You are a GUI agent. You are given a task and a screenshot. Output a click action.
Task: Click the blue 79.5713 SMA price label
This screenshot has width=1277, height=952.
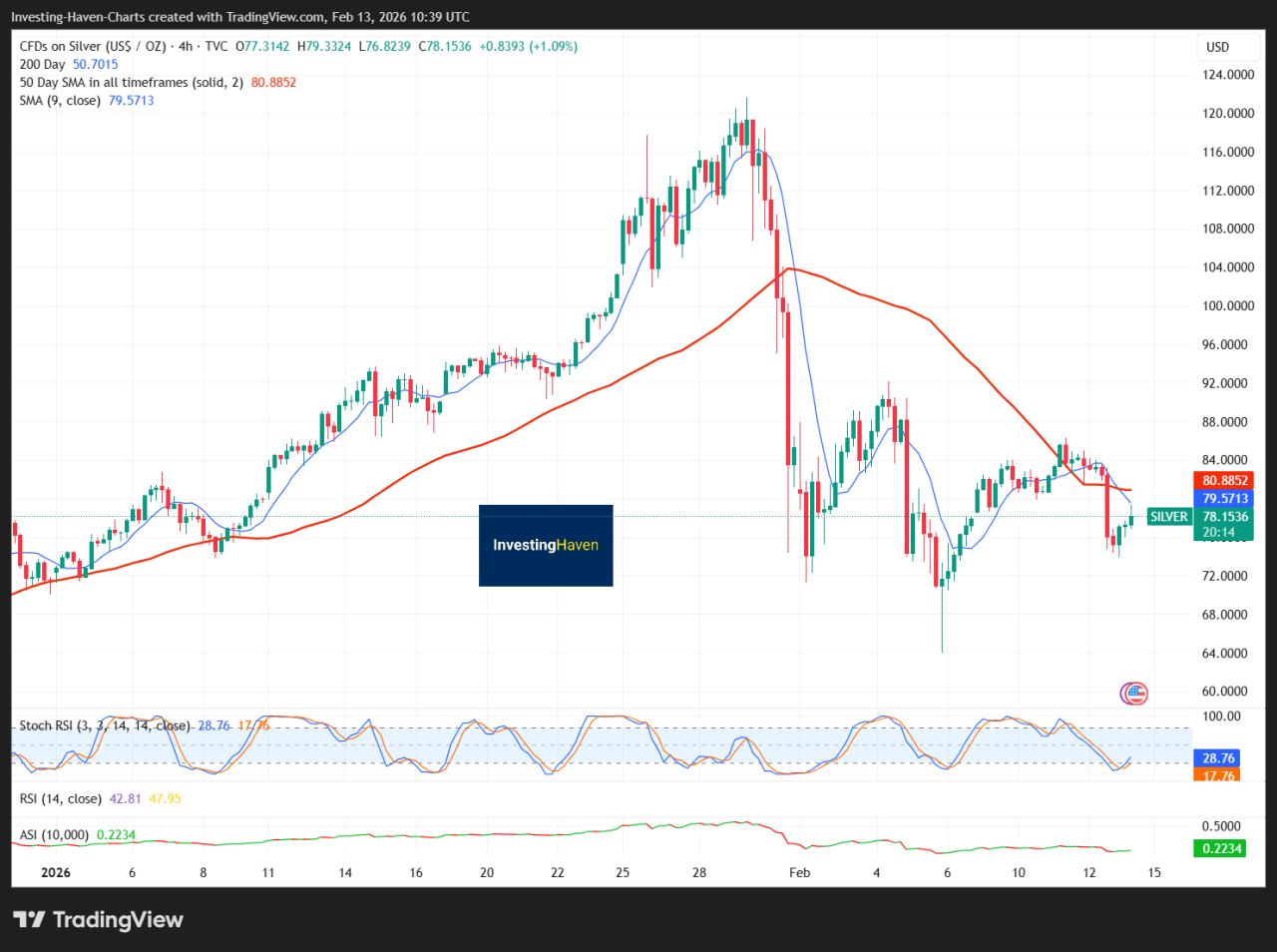click(x=1224, y=498)
